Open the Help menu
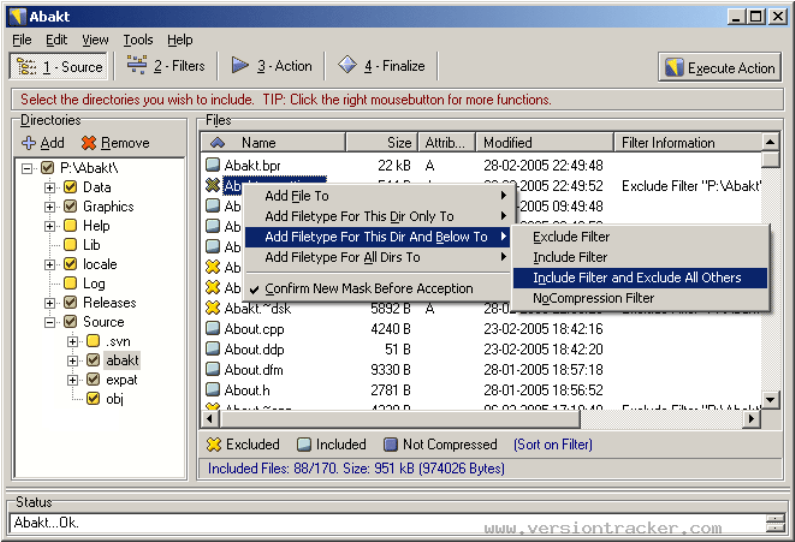The image size is (795, 542). click(180, 40)
